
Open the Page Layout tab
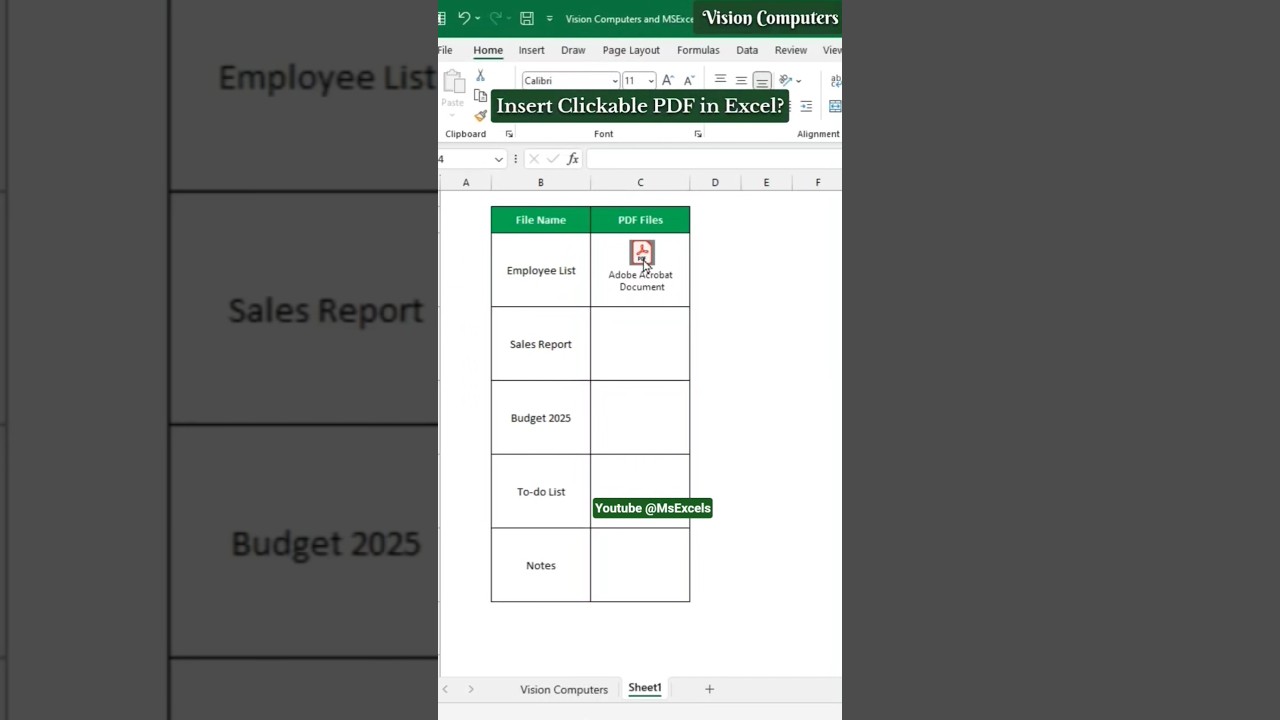tap(631, 50)
